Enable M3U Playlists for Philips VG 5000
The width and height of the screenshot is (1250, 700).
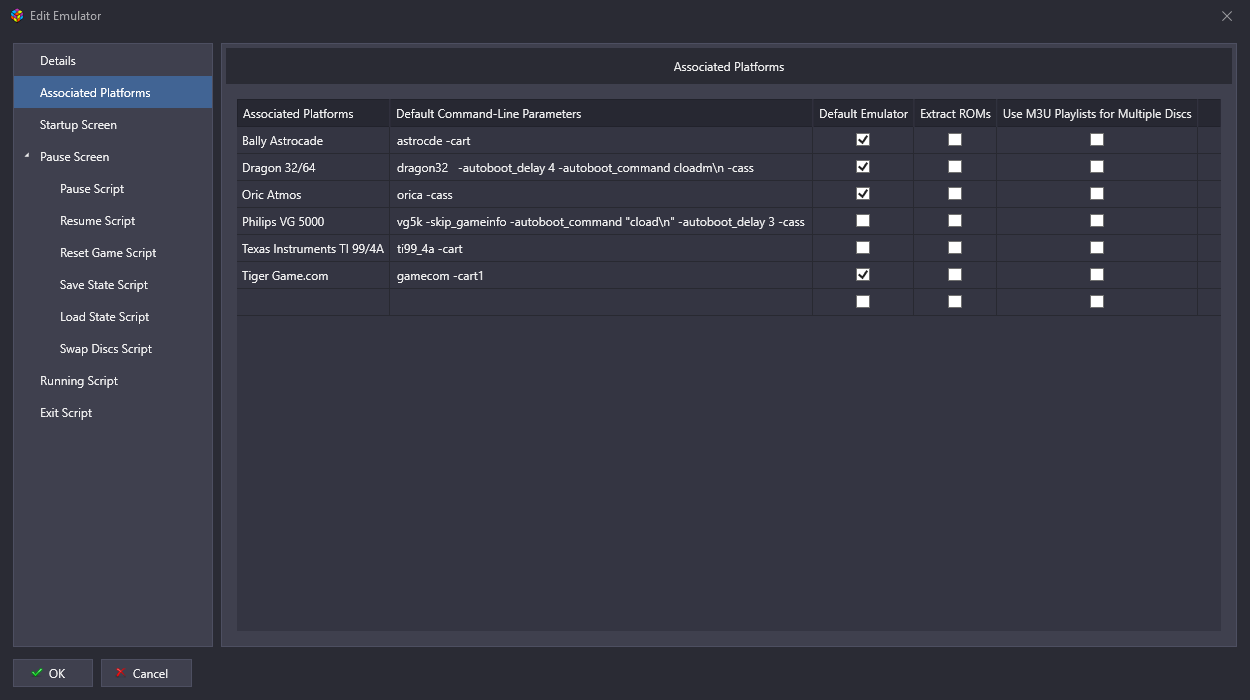coord(1097,221)
